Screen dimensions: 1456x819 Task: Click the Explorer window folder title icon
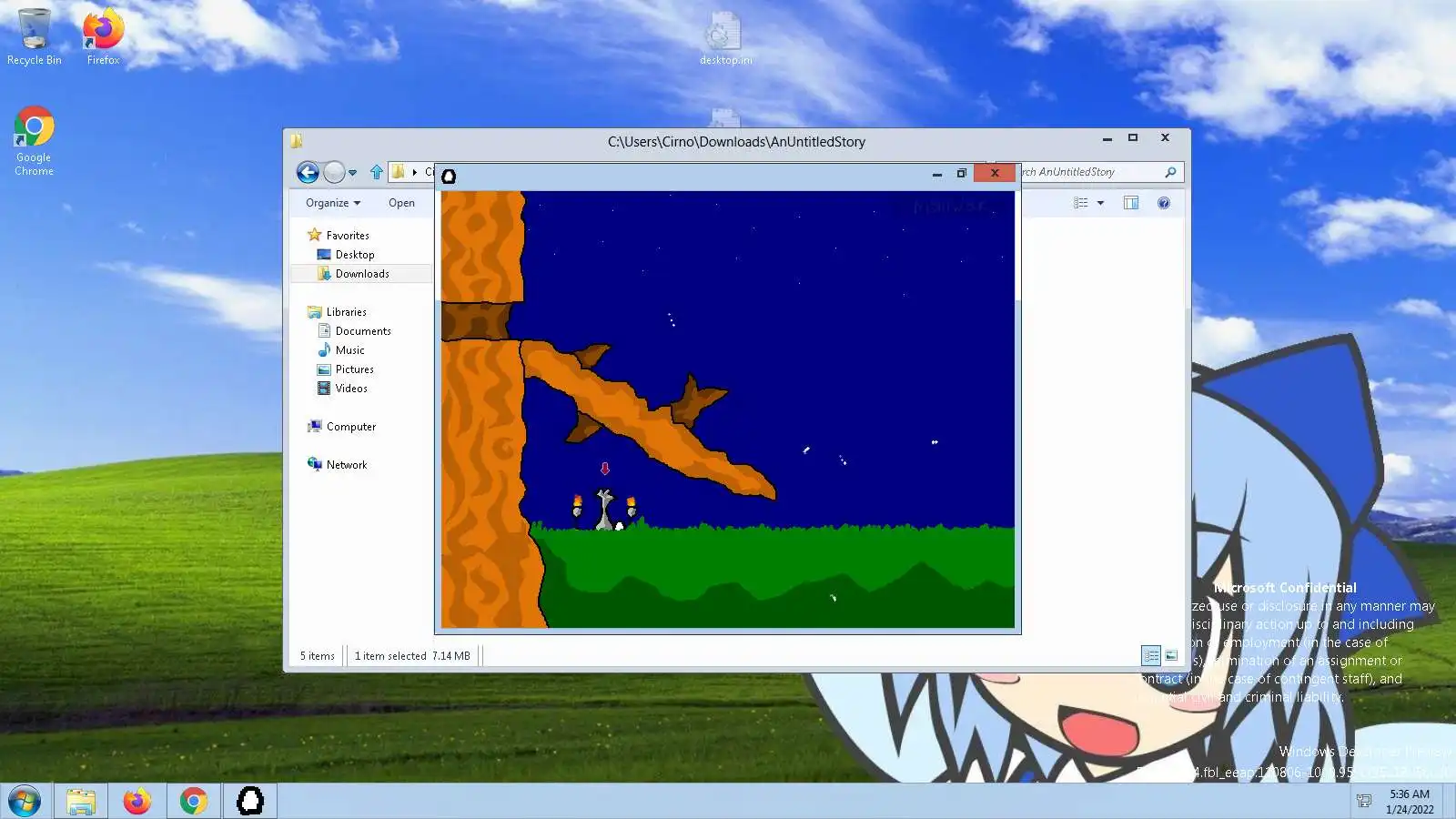pos(297,141)
